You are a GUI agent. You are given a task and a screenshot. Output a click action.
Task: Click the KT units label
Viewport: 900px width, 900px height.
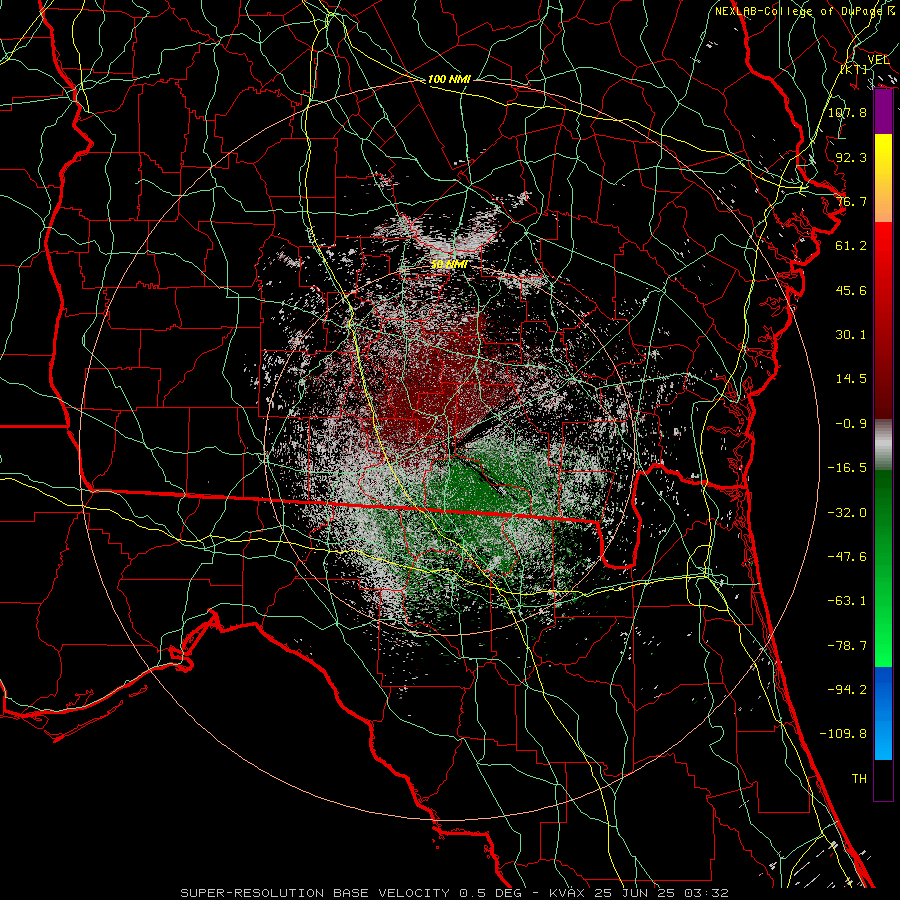coord(854,69)
